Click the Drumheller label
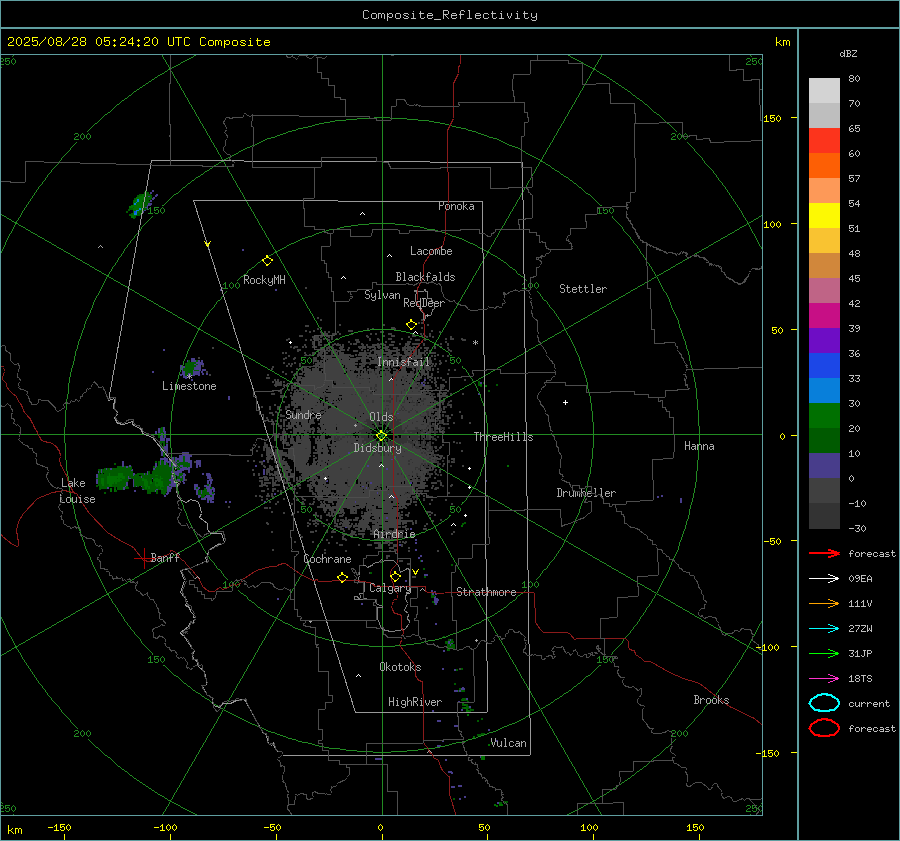The height and width of the screenshot is (841, 900). coord(586,493)
